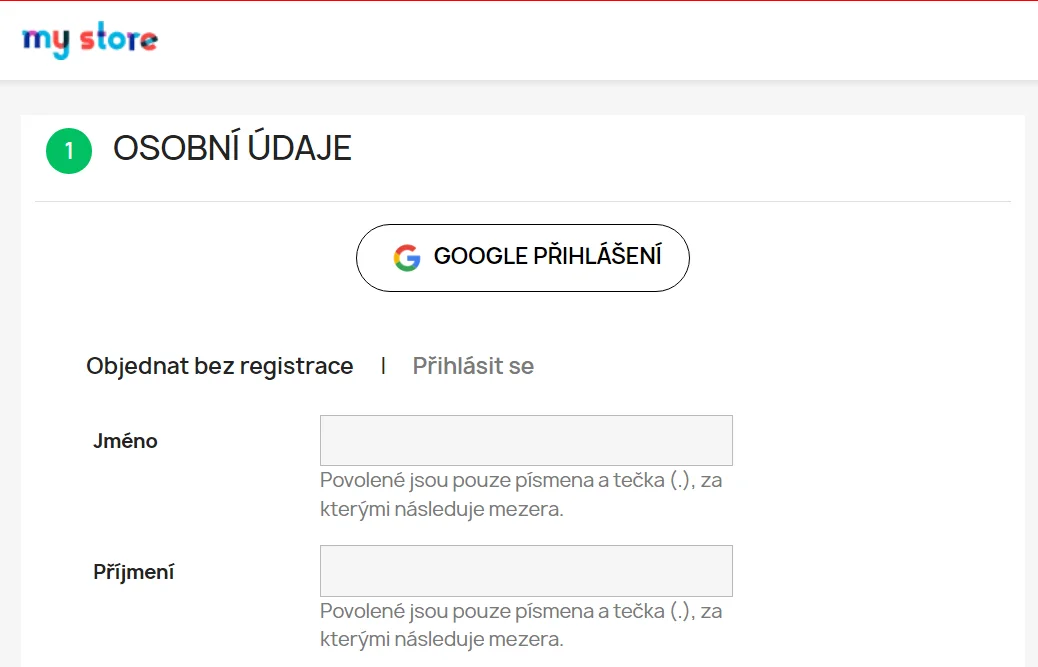Click the helper text under Jméno field

coord(521,494)
